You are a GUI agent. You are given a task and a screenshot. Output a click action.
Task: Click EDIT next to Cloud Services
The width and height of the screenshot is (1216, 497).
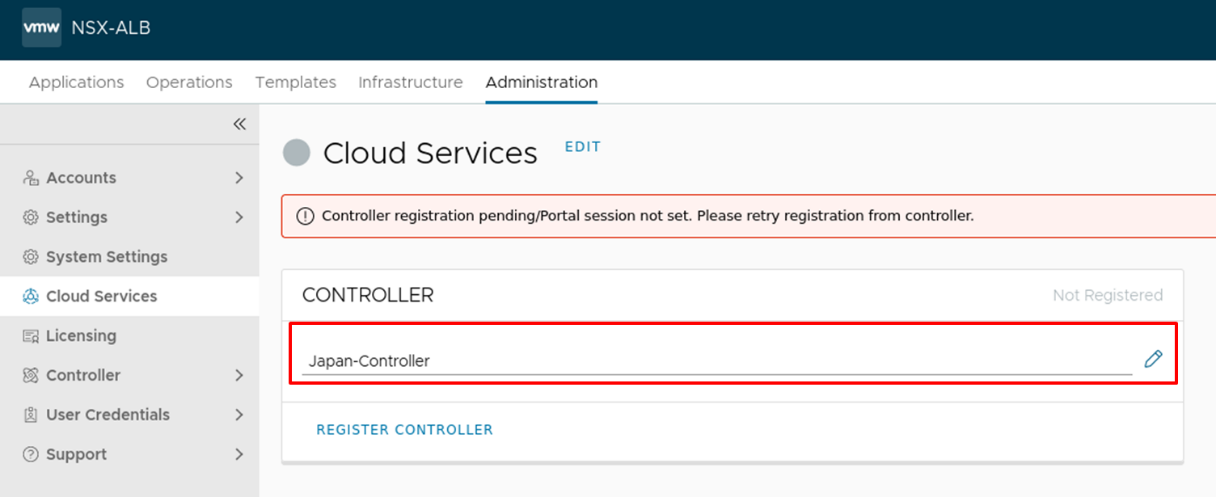[582, 147]
